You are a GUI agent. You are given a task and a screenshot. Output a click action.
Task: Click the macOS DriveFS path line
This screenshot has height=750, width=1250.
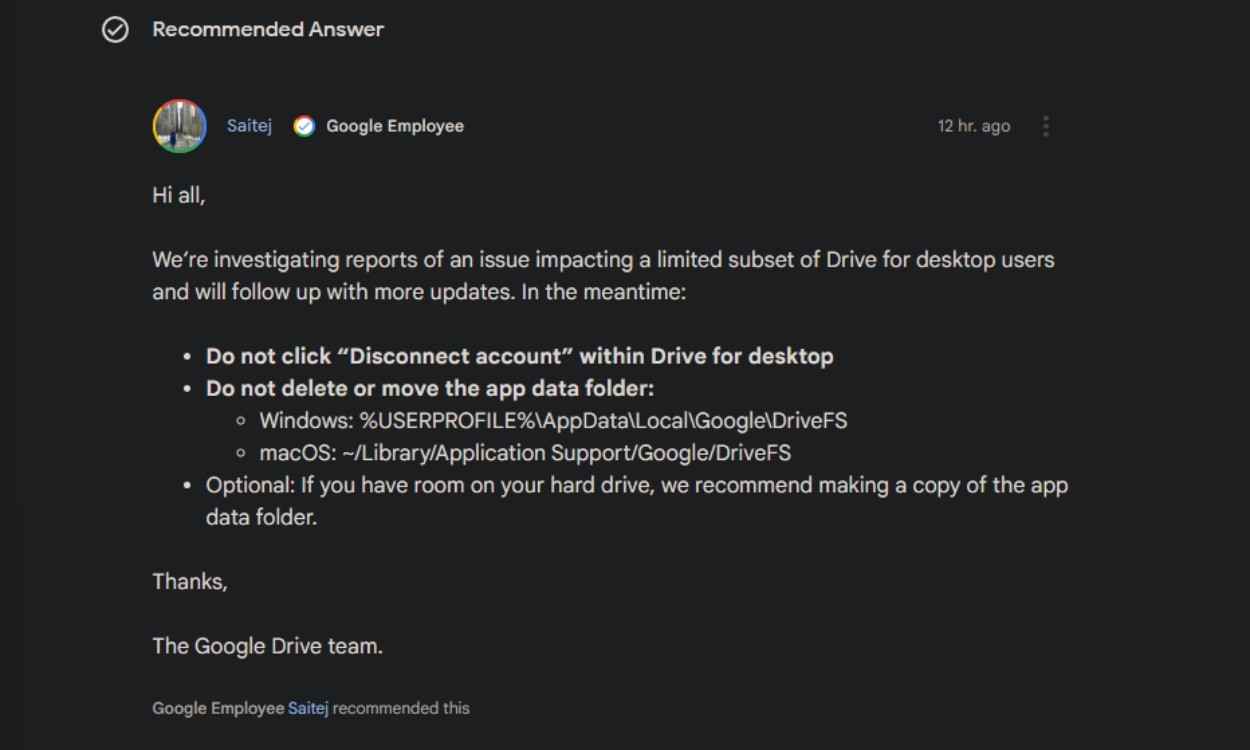(x=525, y=453)
